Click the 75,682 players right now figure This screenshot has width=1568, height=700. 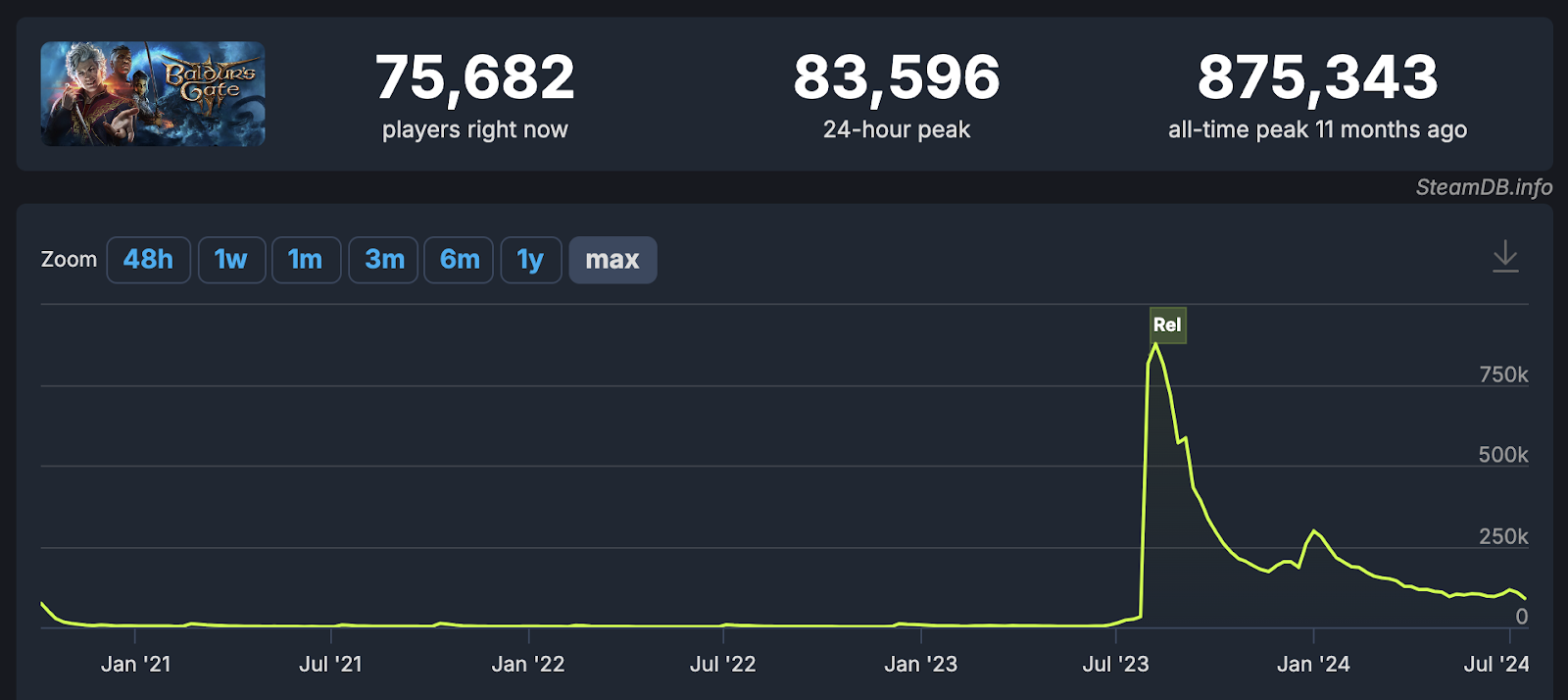475,77
